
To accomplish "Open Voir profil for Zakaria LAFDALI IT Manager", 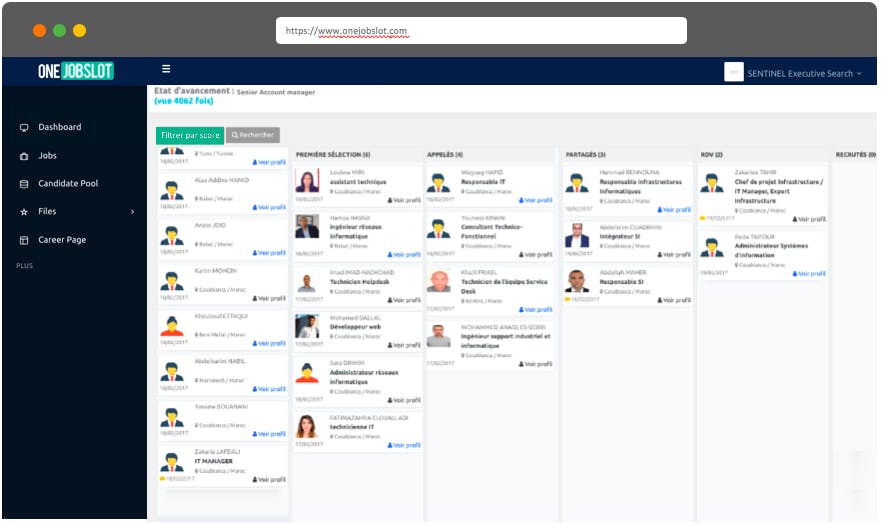I will [x=269, y=479].
